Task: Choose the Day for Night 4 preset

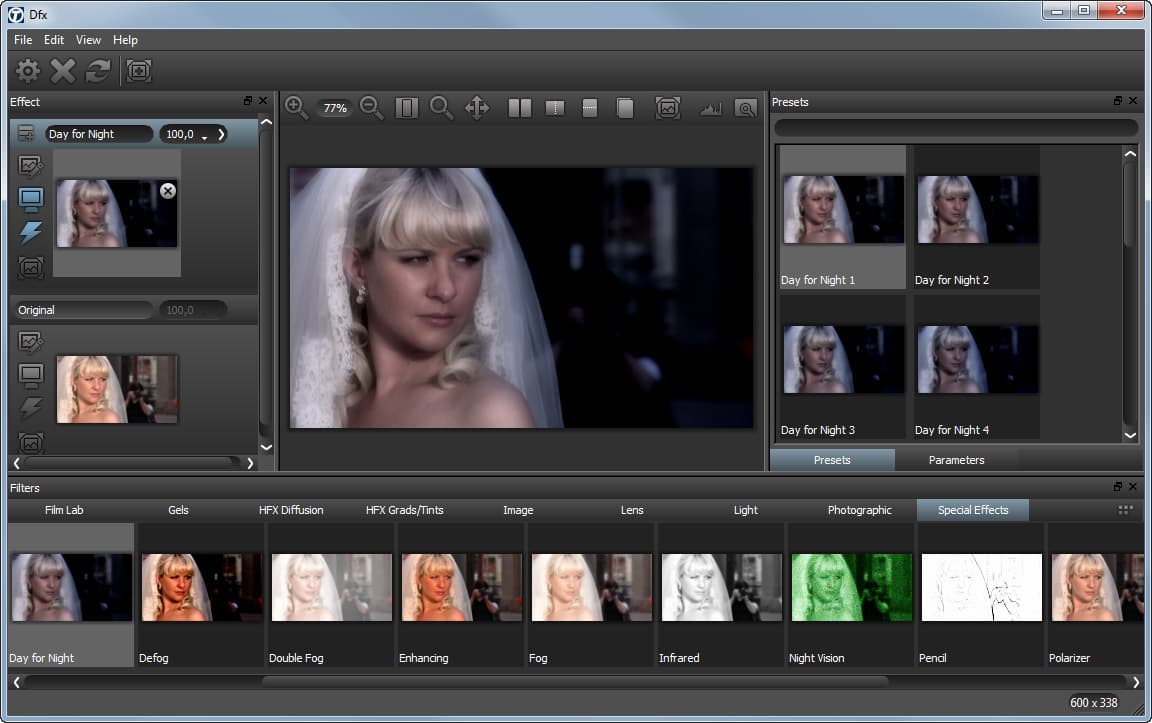Action: click(976, 367)
